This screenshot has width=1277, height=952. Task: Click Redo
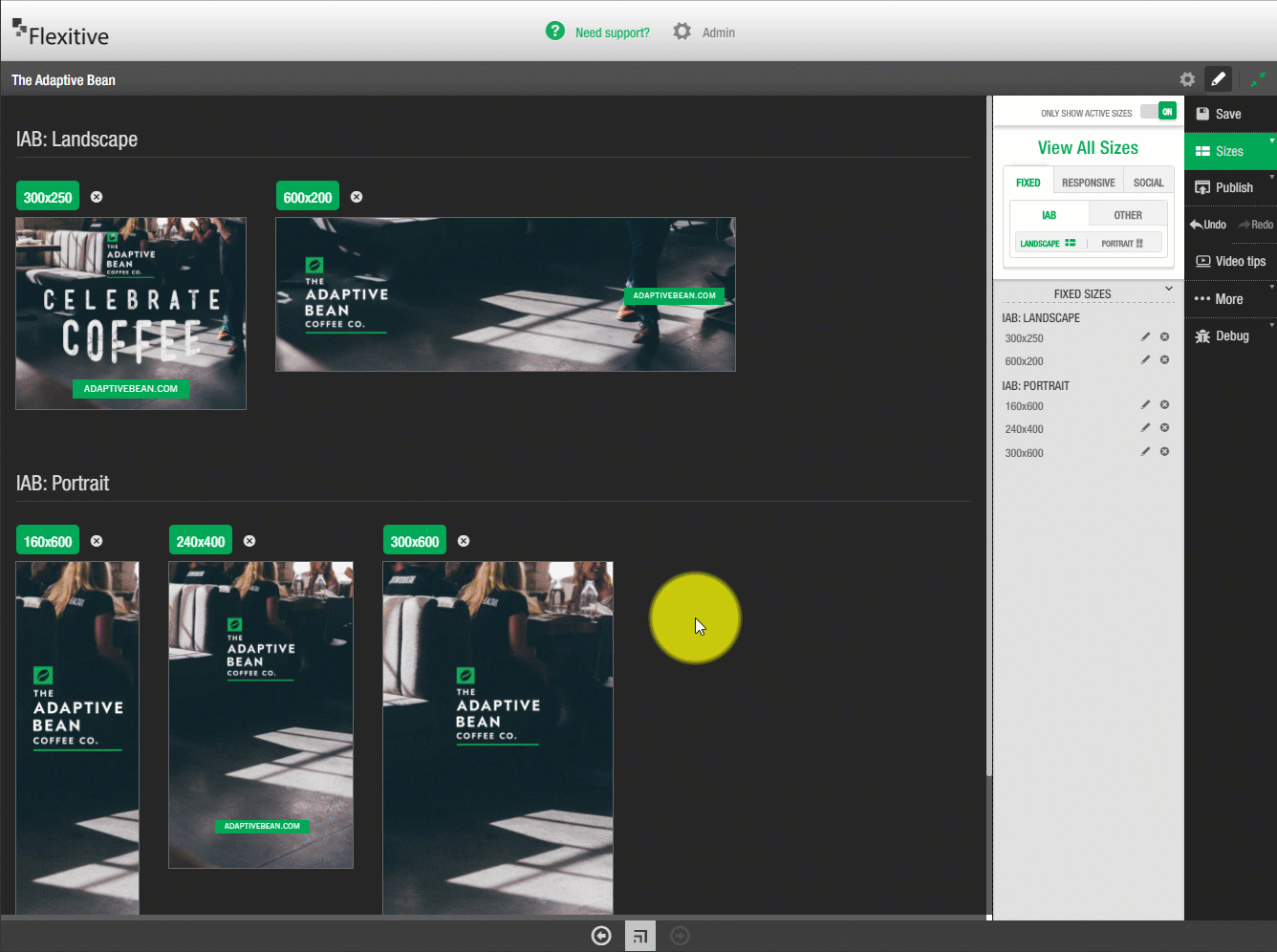click(1255, 225)
